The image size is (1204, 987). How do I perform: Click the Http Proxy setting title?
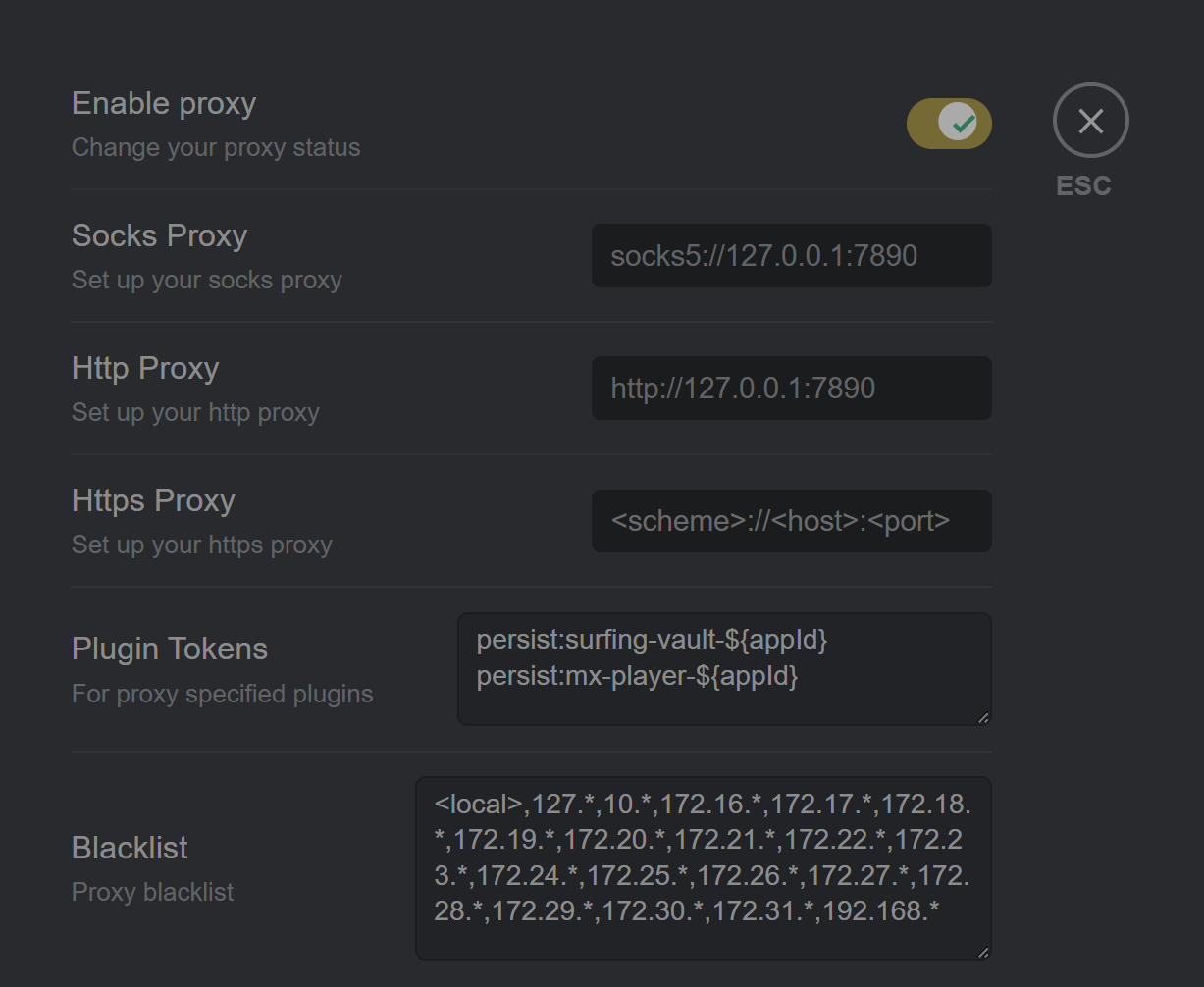[x=145, y=368]
